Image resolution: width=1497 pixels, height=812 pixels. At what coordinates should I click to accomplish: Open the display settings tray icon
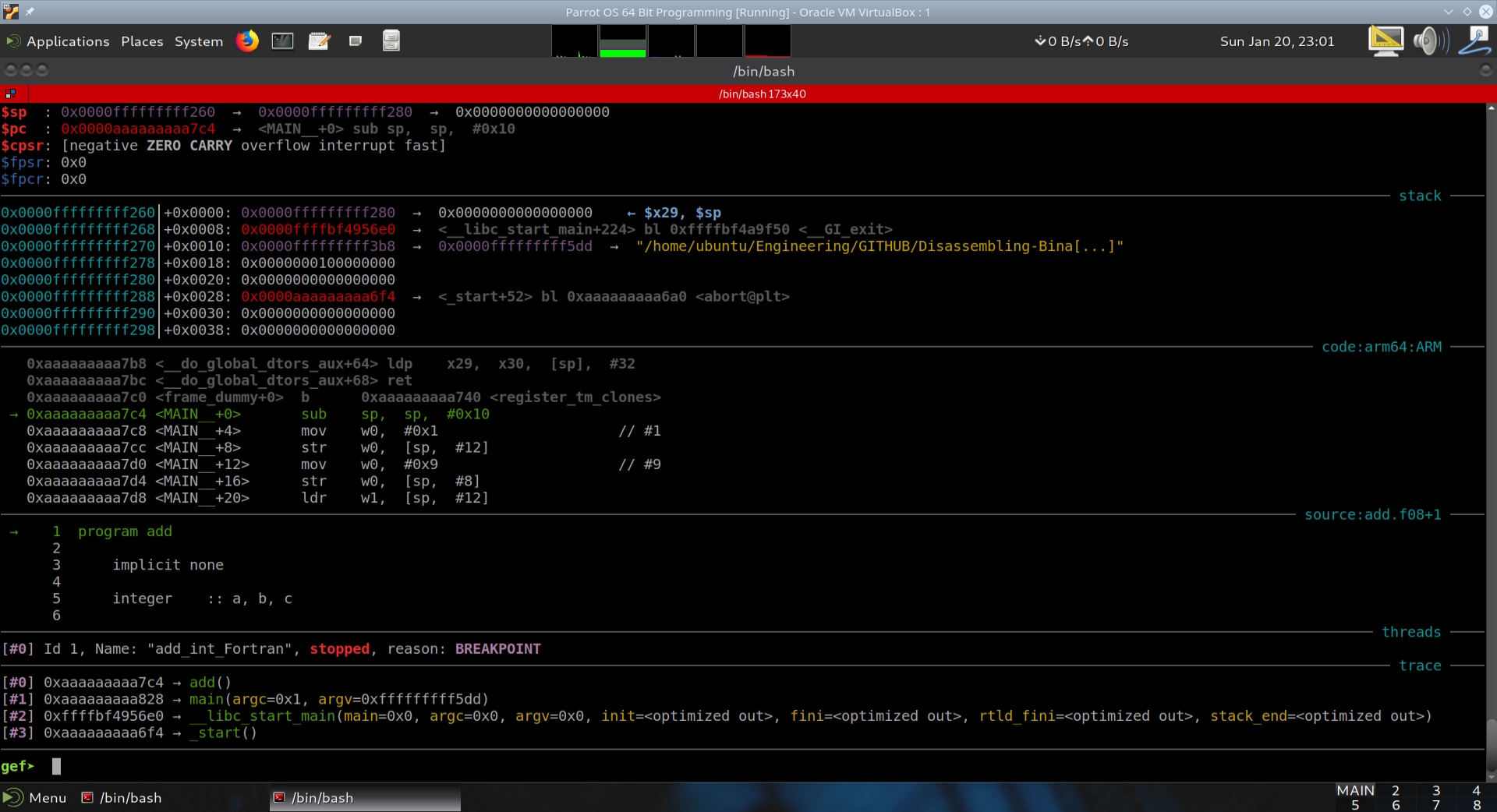click(1386, 41)
